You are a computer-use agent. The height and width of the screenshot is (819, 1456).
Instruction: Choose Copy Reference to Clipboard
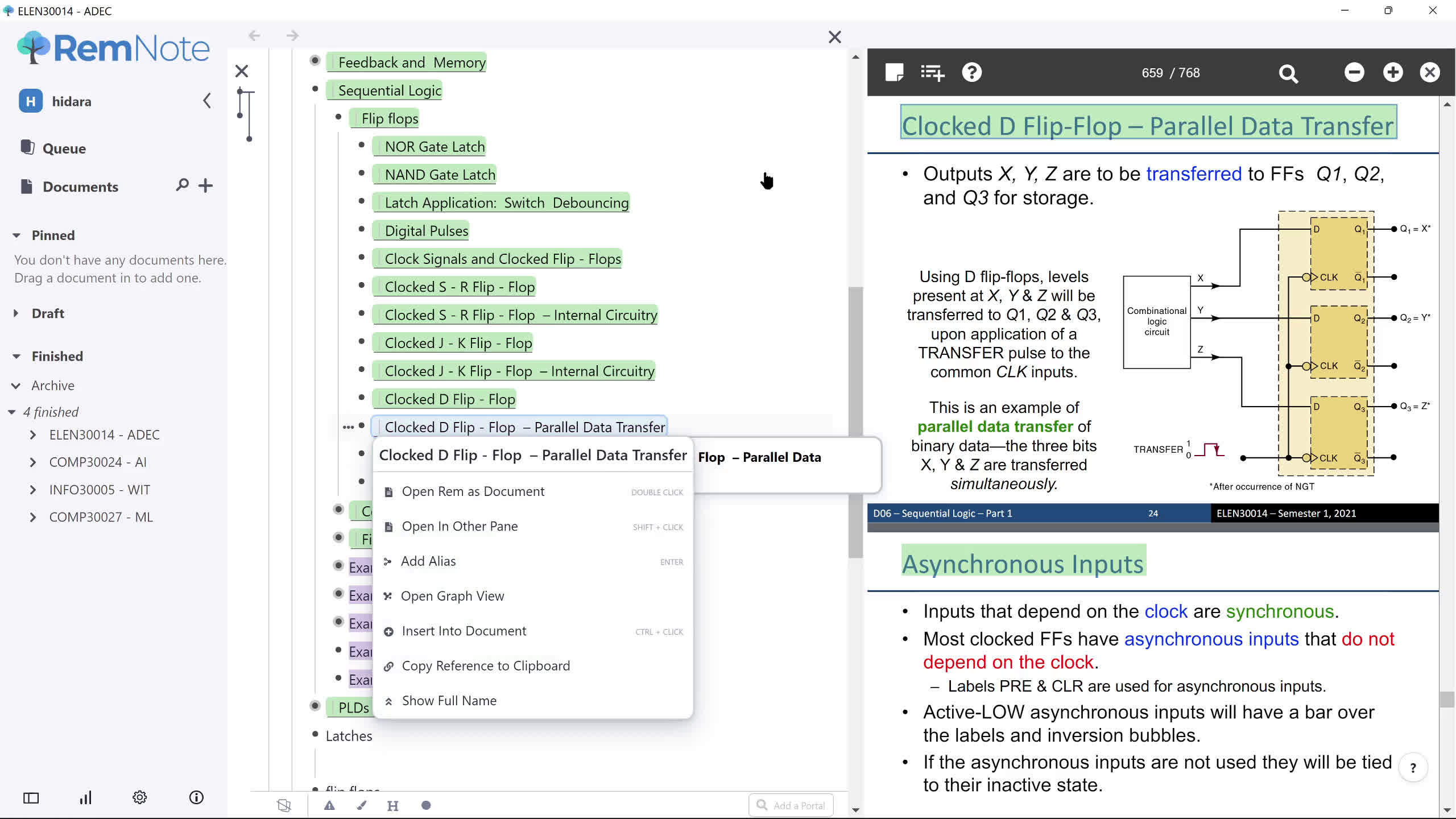pyautogui.click(x=485, y=666)
